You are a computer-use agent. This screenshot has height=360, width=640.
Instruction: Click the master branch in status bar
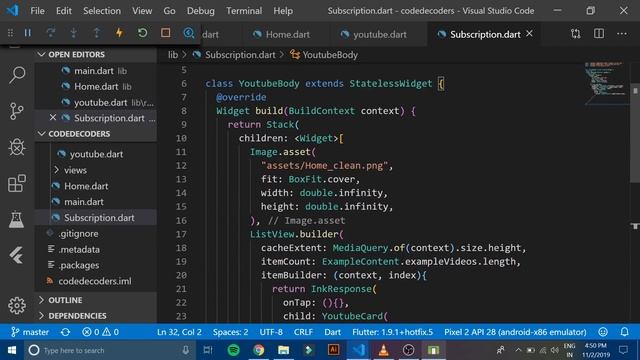tap(30, 332)
